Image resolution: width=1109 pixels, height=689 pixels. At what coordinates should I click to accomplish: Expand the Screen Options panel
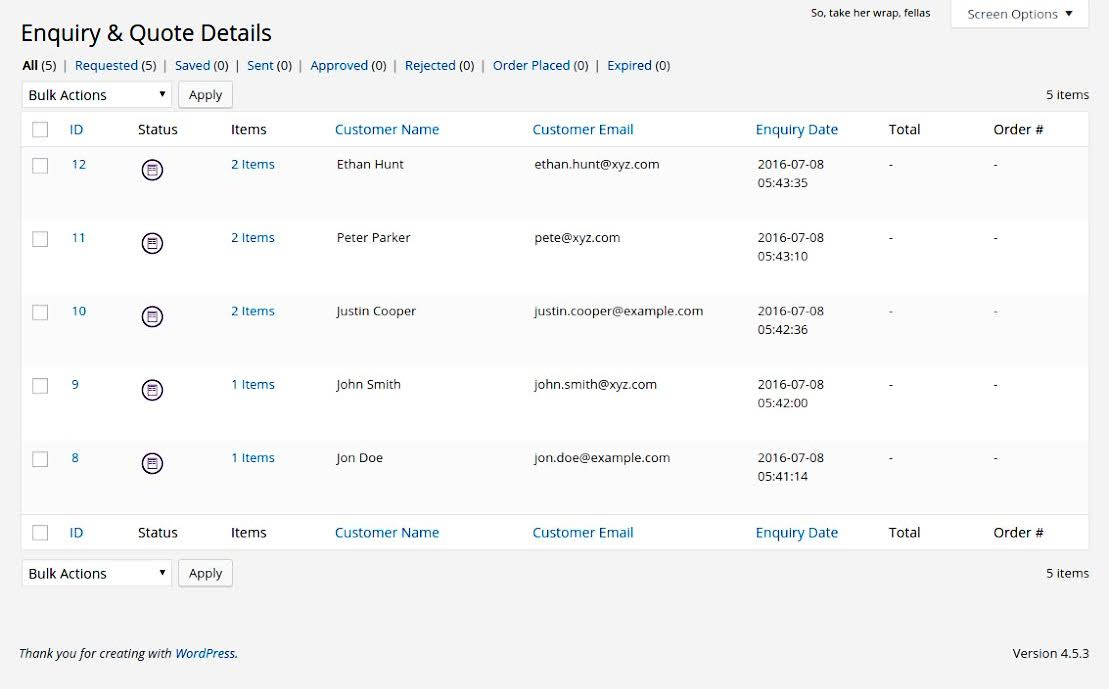(x=1019, y=14)
